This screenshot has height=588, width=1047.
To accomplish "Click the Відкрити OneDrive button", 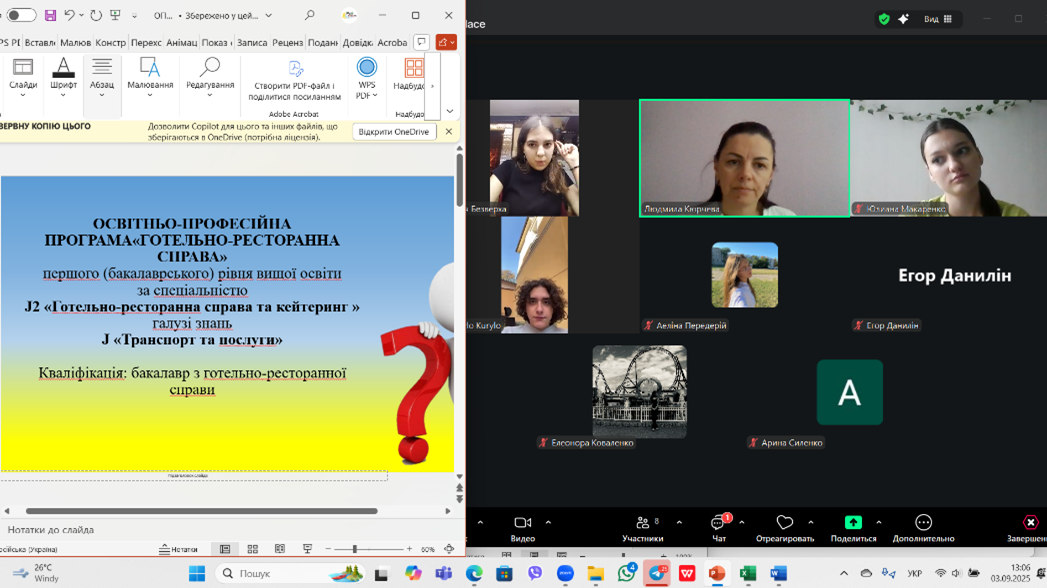I will (393, 131).
